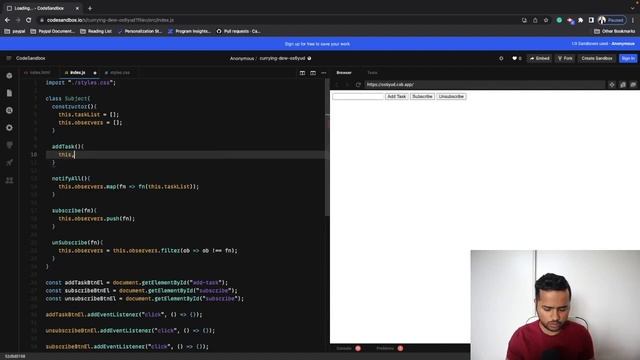Open the Paypal Document bookmarks folder

pos(52,31)
